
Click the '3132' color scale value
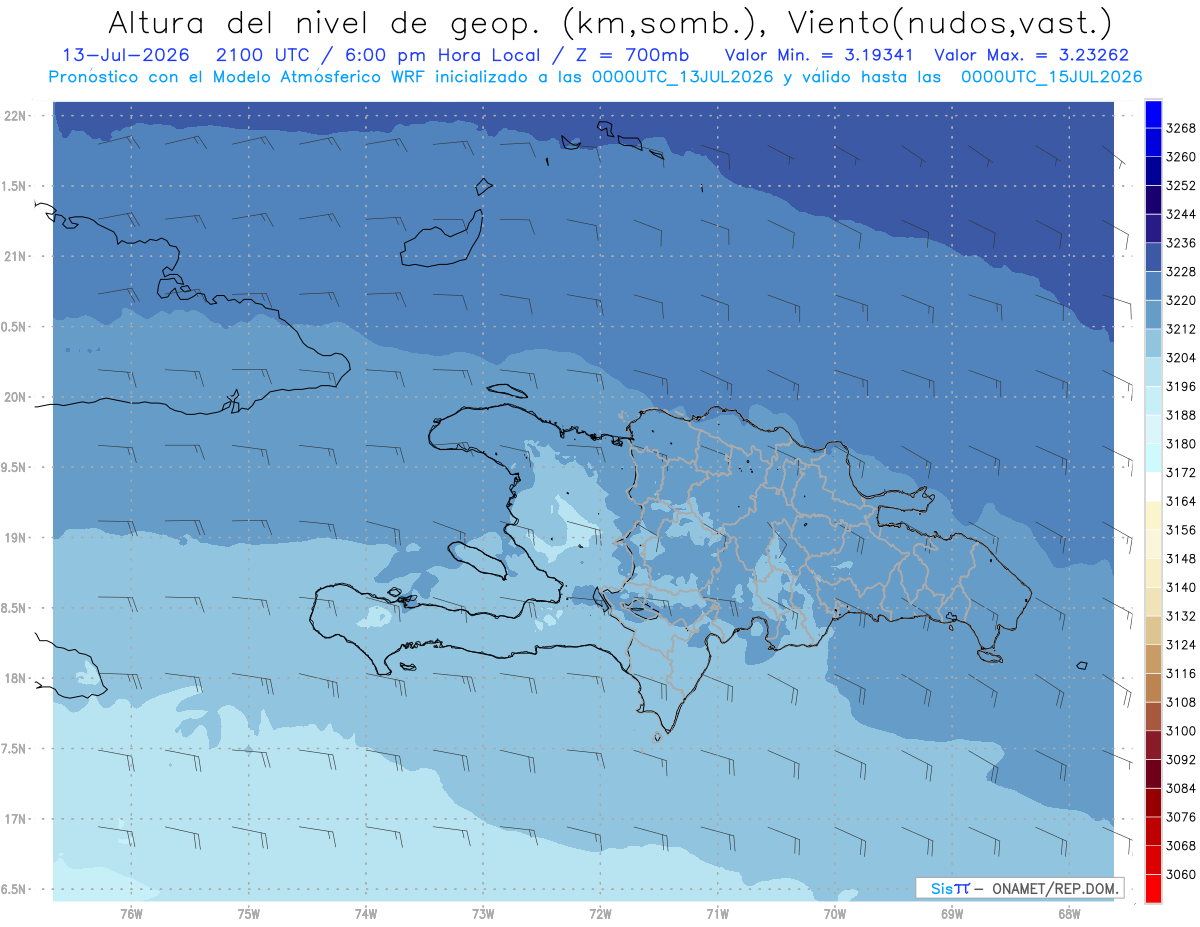1180,616
